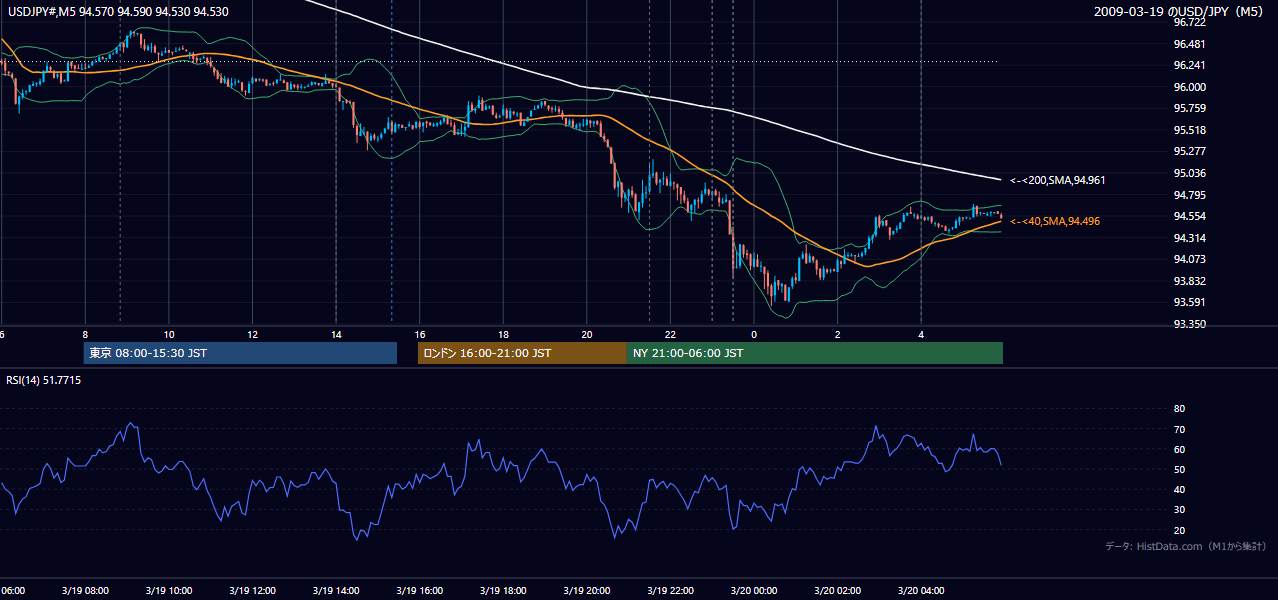
Task: Select the NY 21:00-06:00 JST session bar
Action: 815,353
